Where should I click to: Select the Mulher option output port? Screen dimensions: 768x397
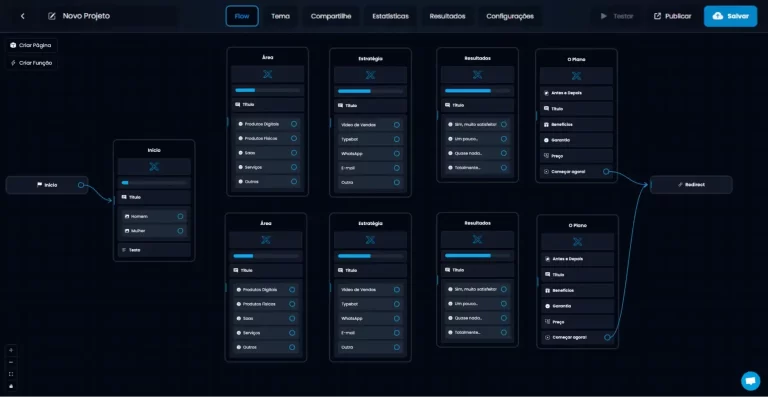coord(180,231)
